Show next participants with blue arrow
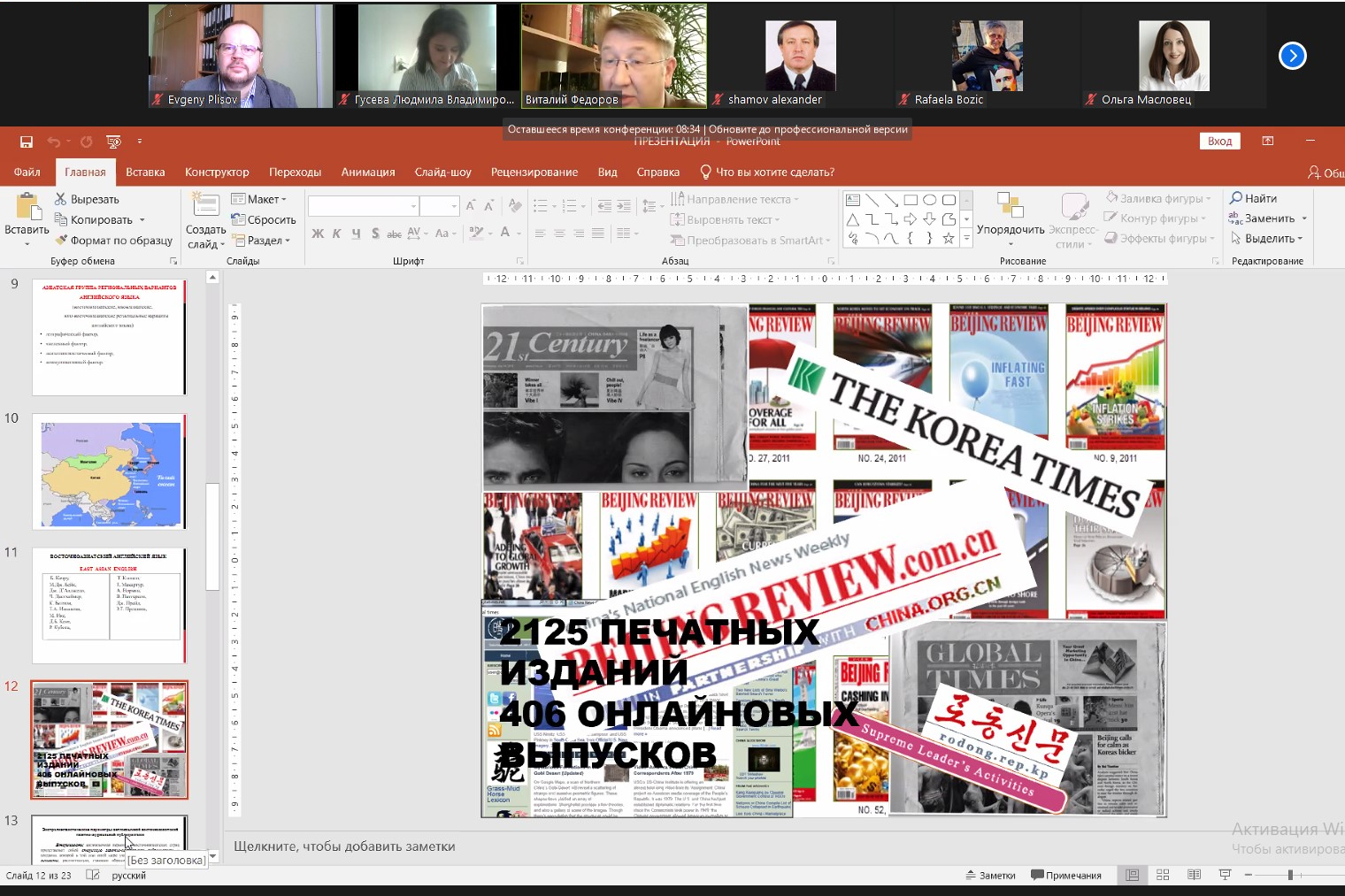Image resolution: width=1345 pixels, height=896 pixels. point(1293,56)
